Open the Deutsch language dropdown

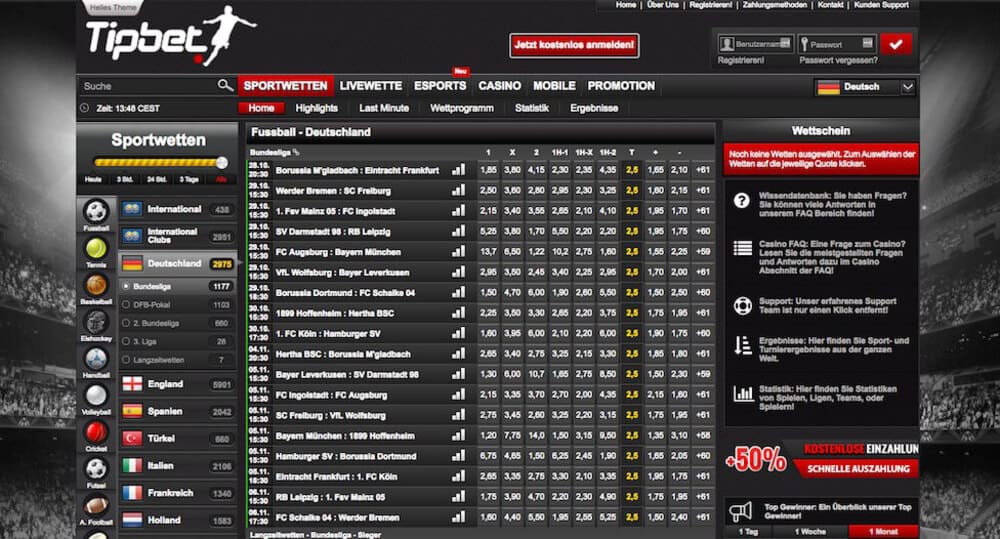tap(865, 87)
